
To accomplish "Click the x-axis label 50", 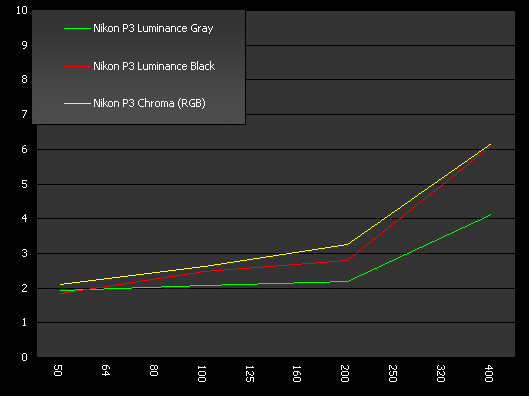I will pos(58,370).
